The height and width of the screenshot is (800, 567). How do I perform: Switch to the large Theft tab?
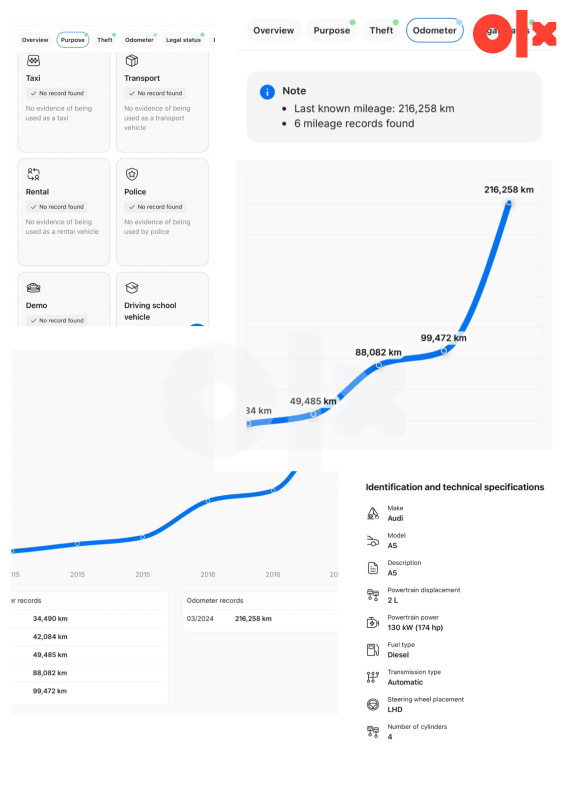(x=381, y=31)
